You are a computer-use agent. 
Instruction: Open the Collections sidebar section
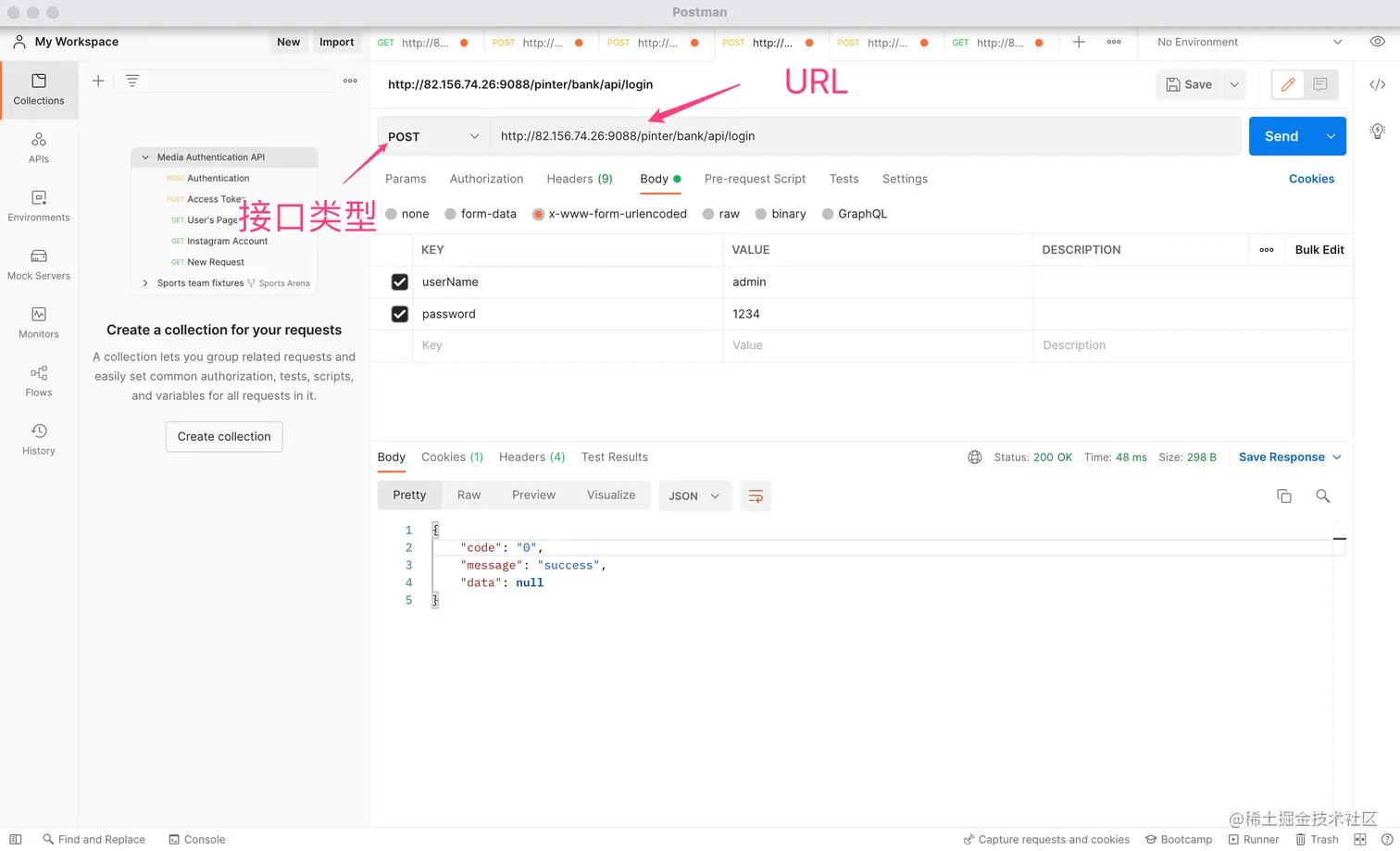[39, 90]
